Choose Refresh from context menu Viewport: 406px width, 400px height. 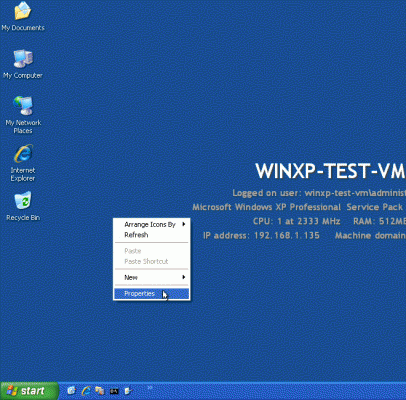coord(152,235)
